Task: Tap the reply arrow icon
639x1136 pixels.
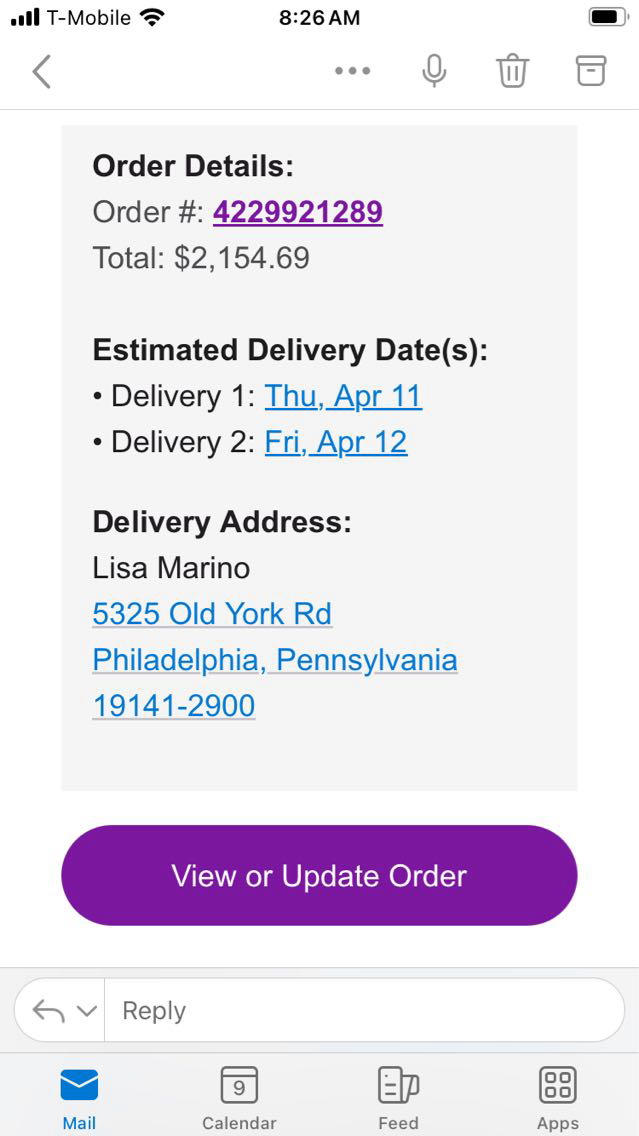Action: point(48,1011)
